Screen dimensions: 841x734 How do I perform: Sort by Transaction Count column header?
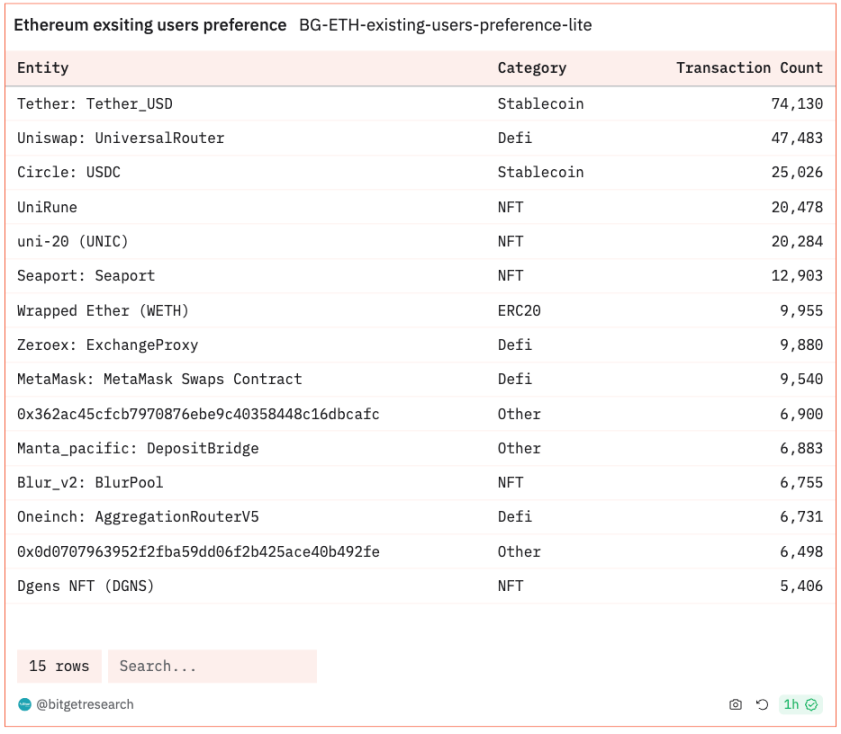click(x=749, y=68)
